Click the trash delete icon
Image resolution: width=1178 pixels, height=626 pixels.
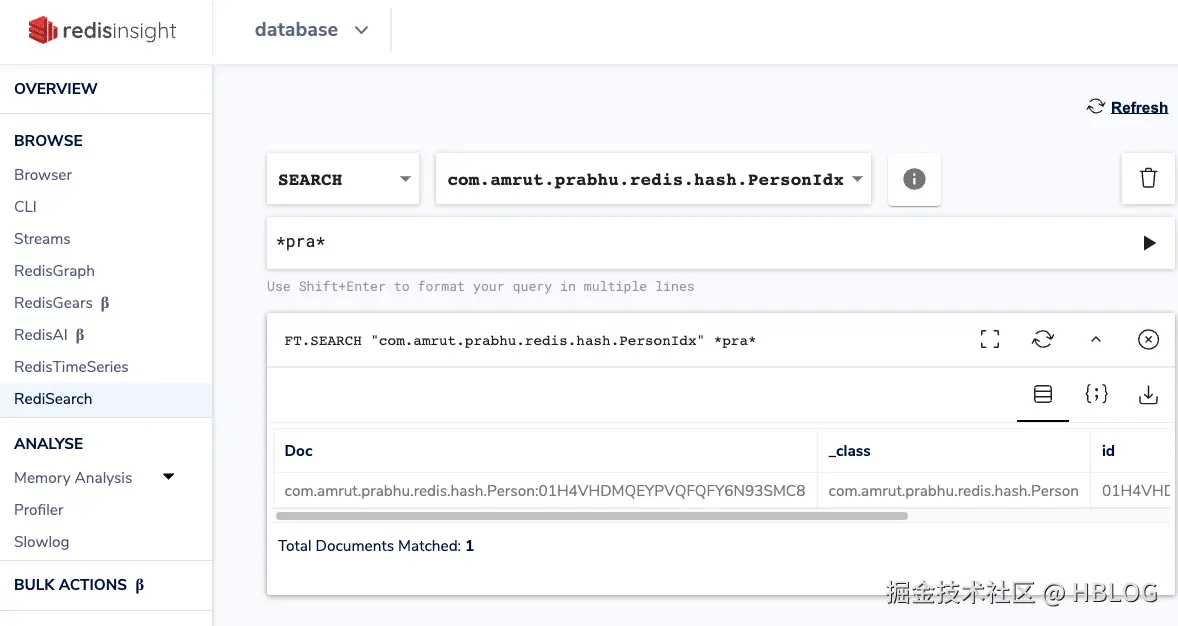1148,178
